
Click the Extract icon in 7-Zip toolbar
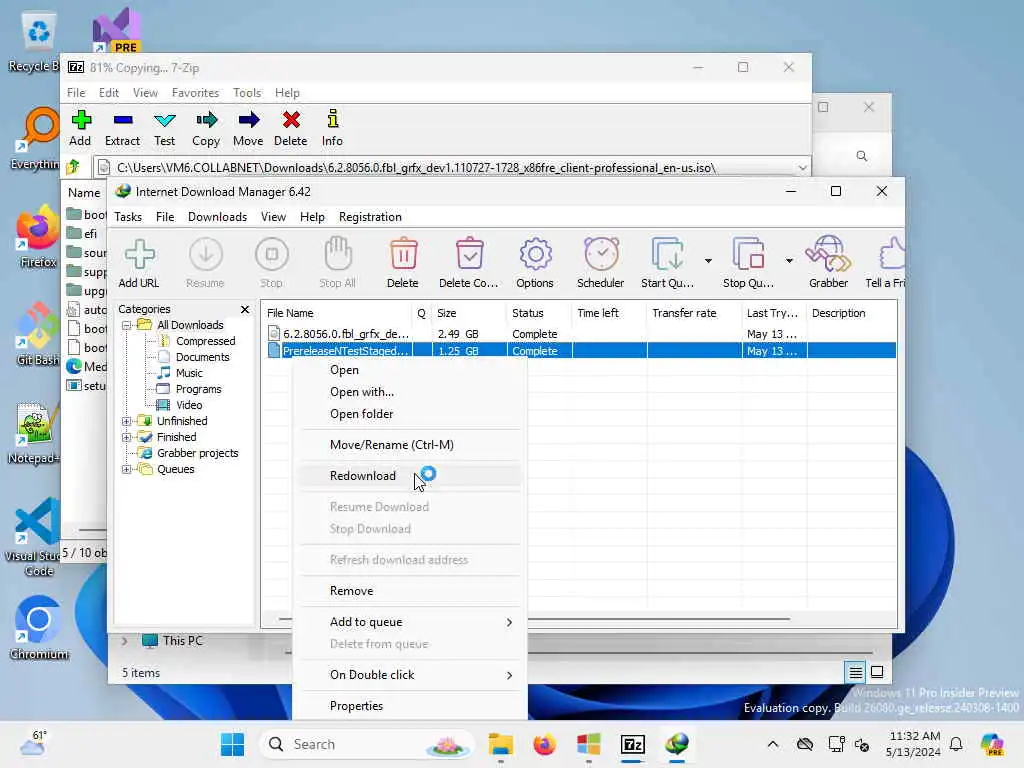(x=123, y=129)
